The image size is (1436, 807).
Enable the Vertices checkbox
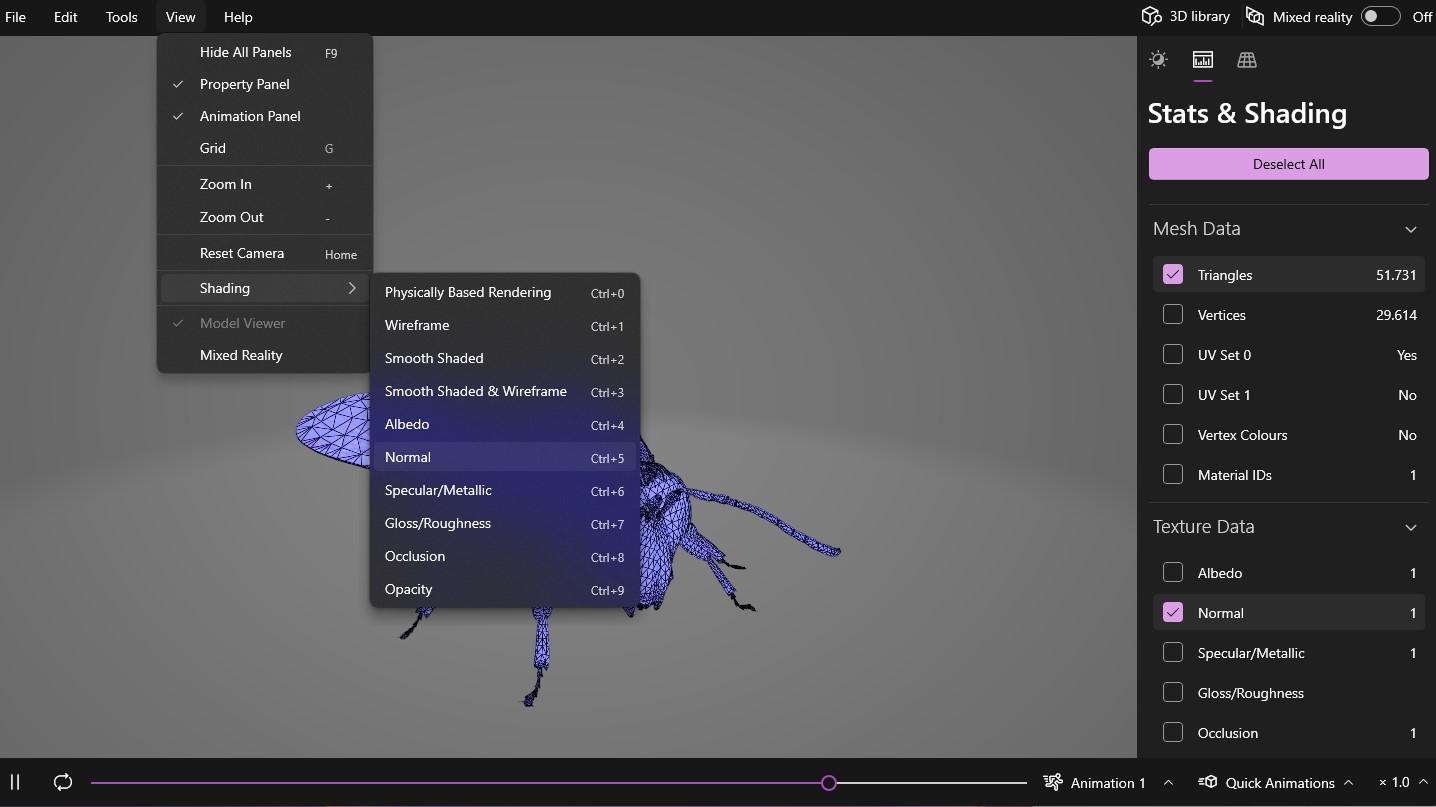tap(1173, 315)
